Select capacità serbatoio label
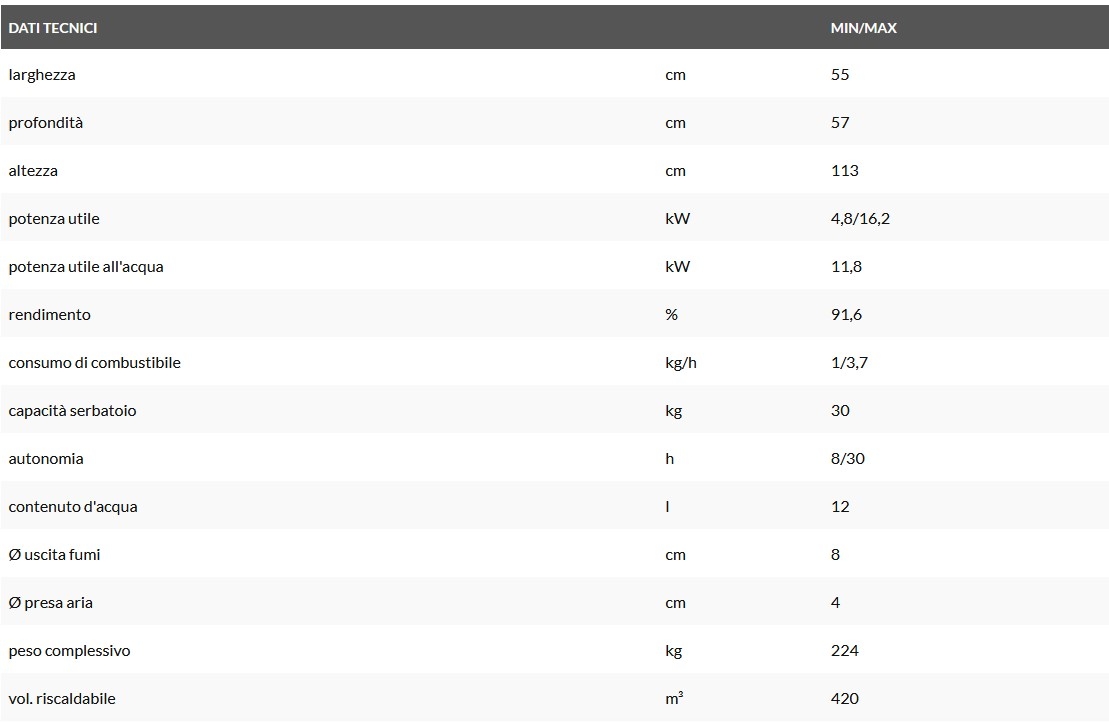 (72, 411)
